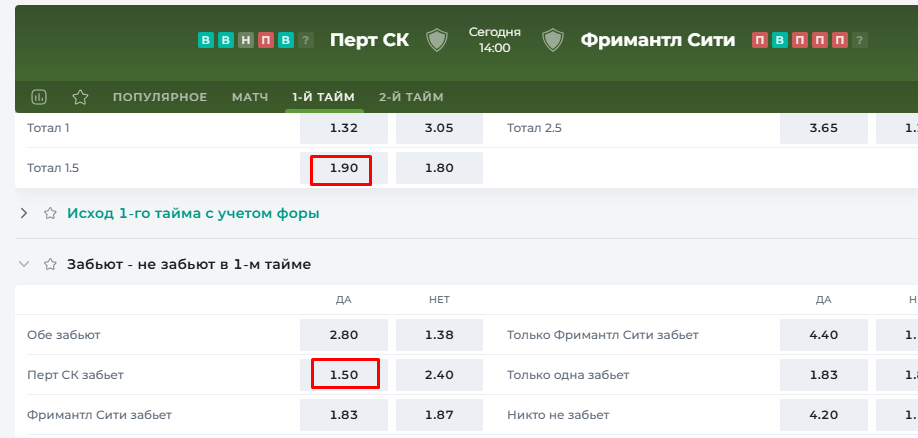
Task: Click question mark next to Фримантл Сити form
Action: click(x=859, y=40)
